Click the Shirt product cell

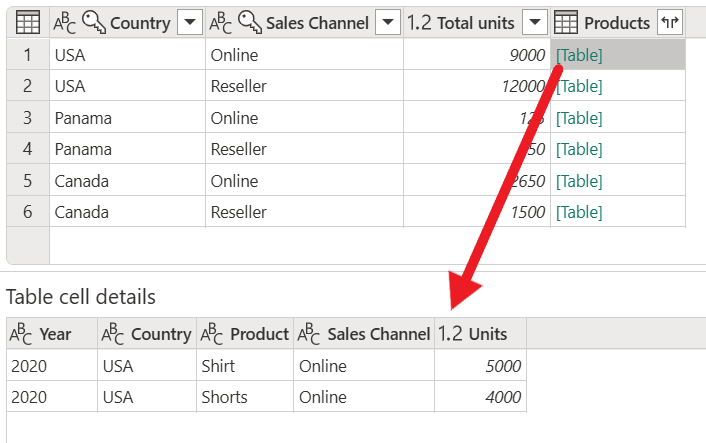(x=245, y=366)
